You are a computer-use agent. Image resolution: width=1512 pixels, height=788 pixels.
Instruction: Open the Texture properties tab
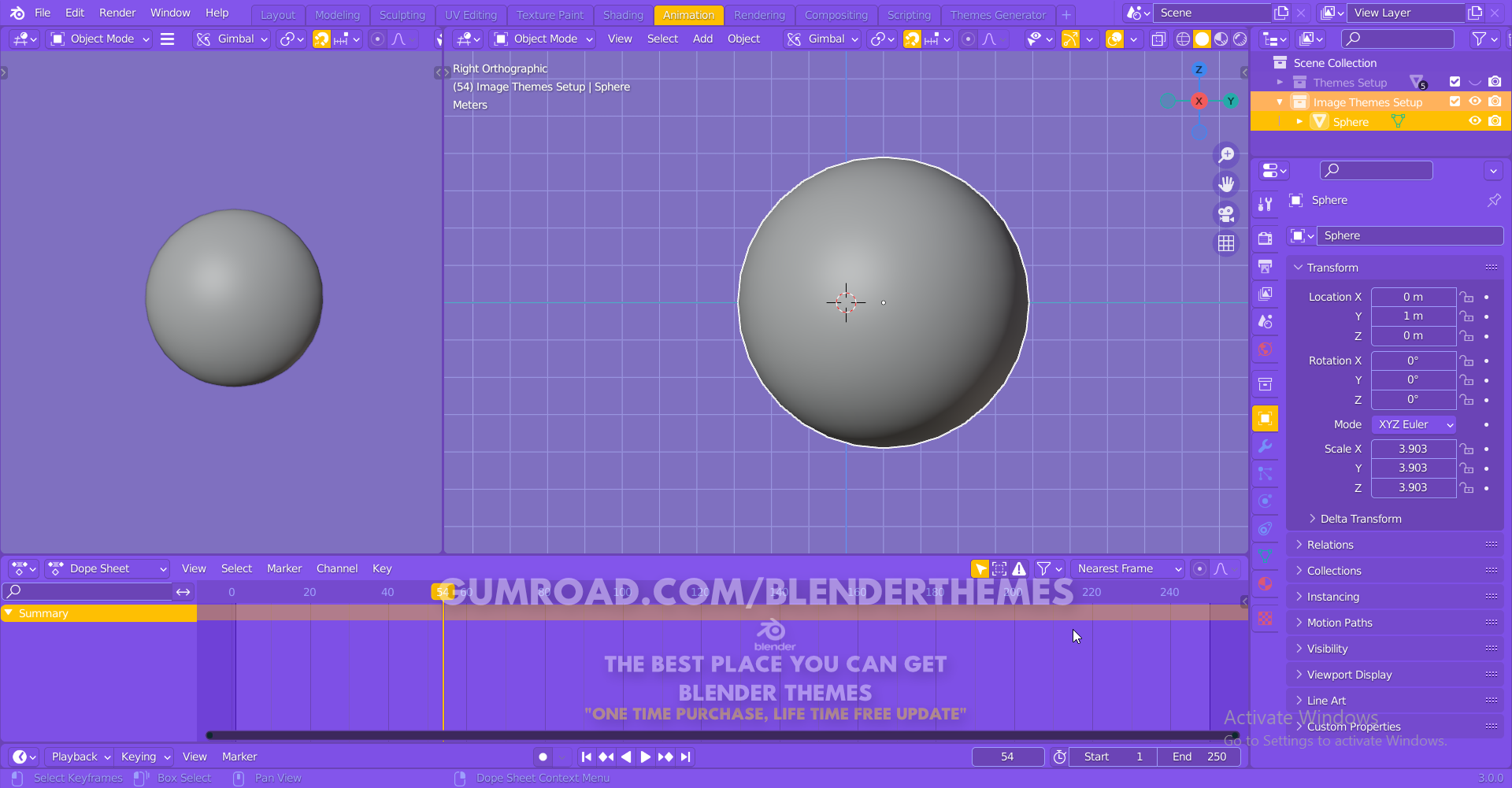(x=1266, y=619)
